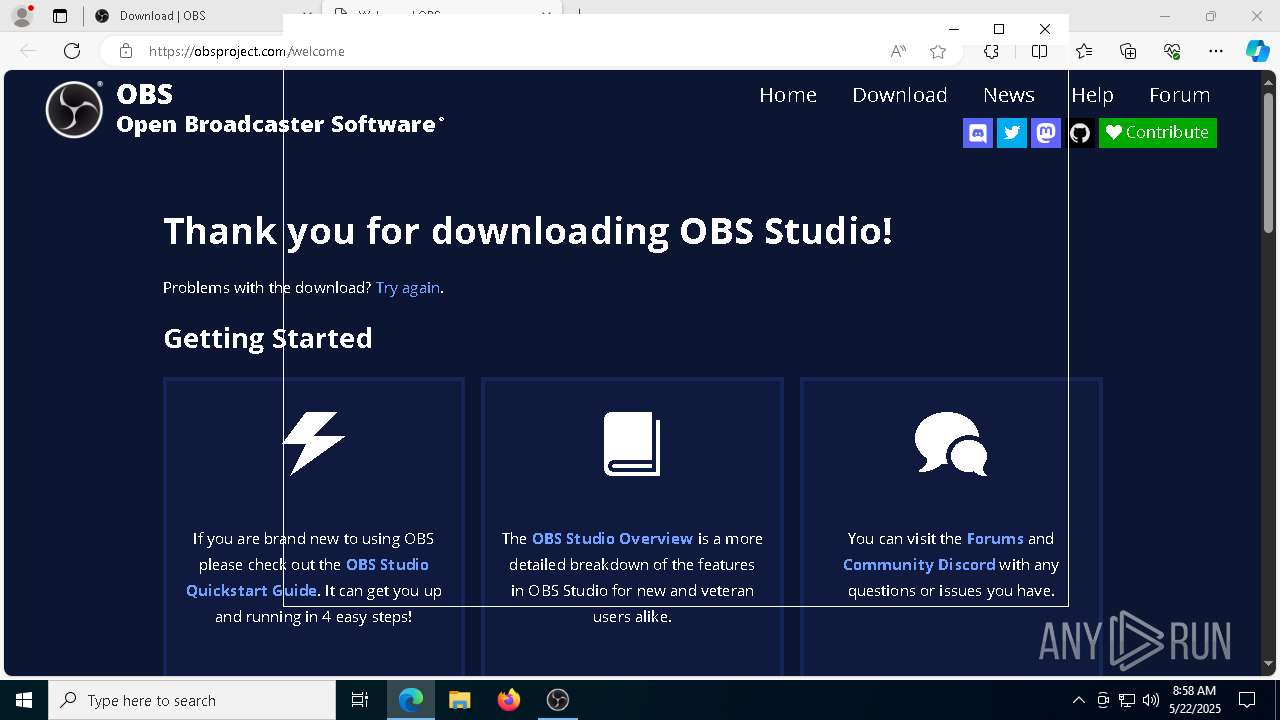View site information lock icon
This screenshot has height=720, width=1280.
pyautogui.click(x=126, y=51)
